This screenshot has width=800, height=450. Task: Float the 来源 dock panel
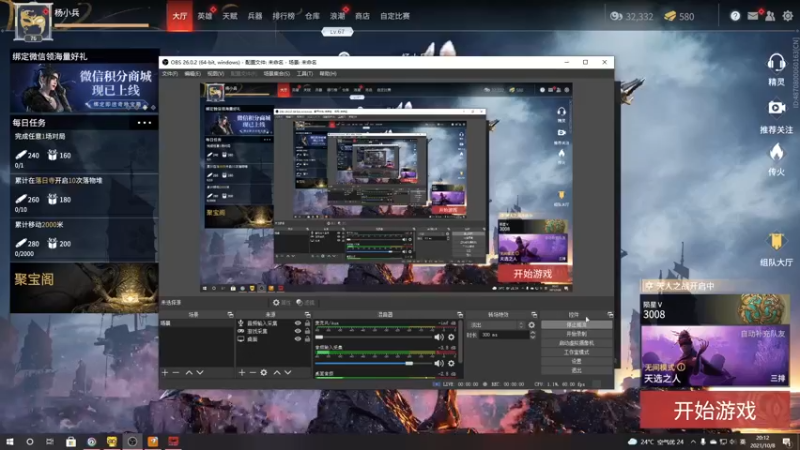[307, 315]
